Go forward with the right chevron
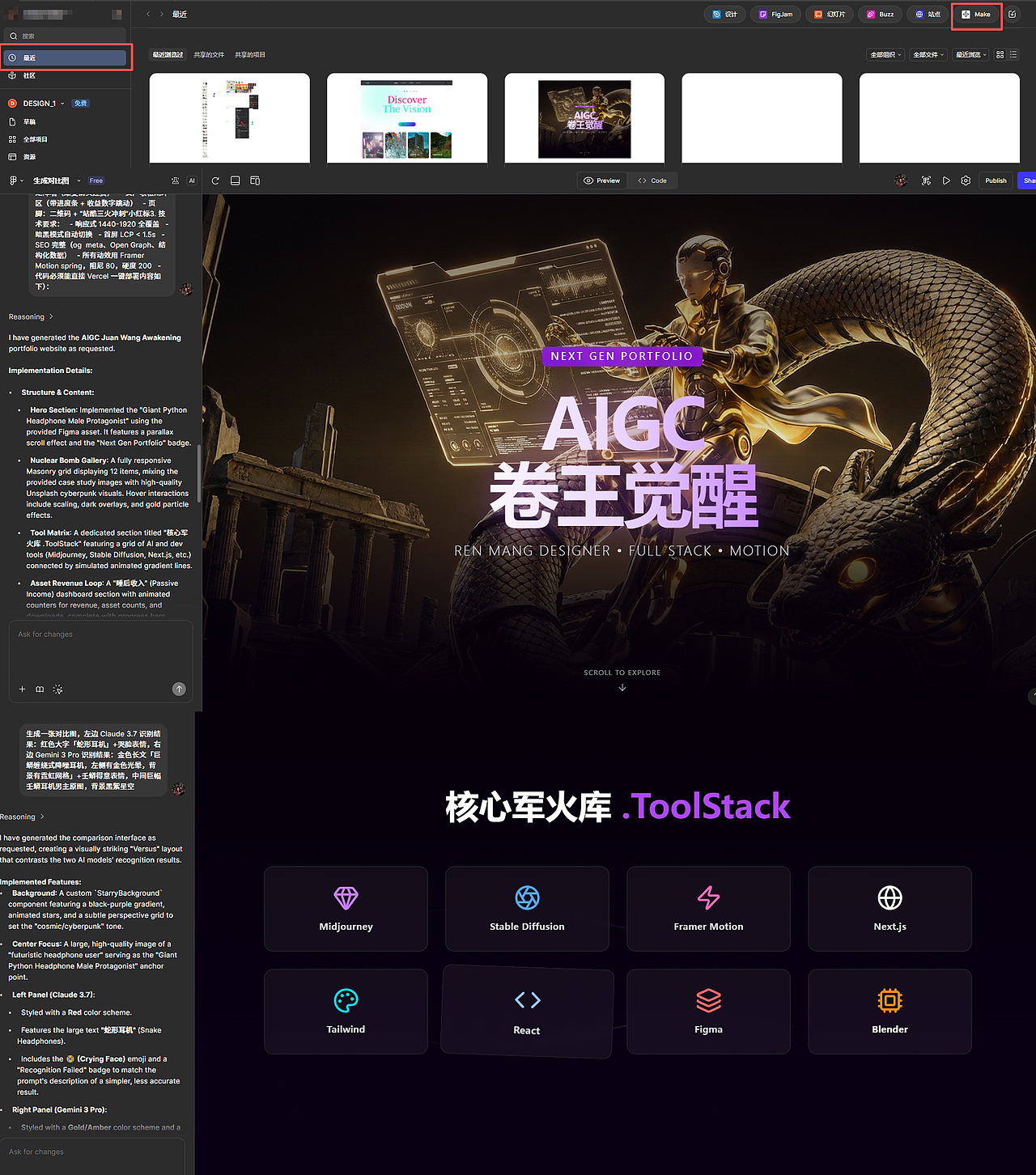The width and height of the screenshot is (1036, 1175). (x=161, y=15)
